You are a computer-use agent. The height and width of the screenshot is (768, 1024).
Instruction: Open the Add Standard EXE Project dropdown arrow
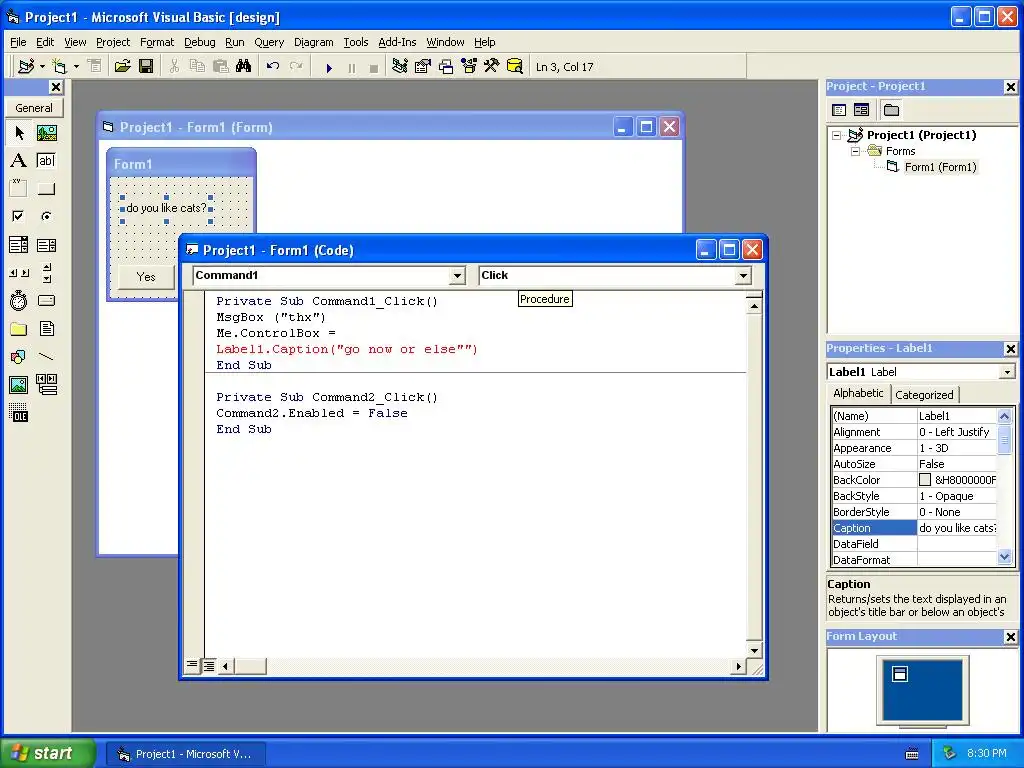pyautogui.click(x=42, y=66)
